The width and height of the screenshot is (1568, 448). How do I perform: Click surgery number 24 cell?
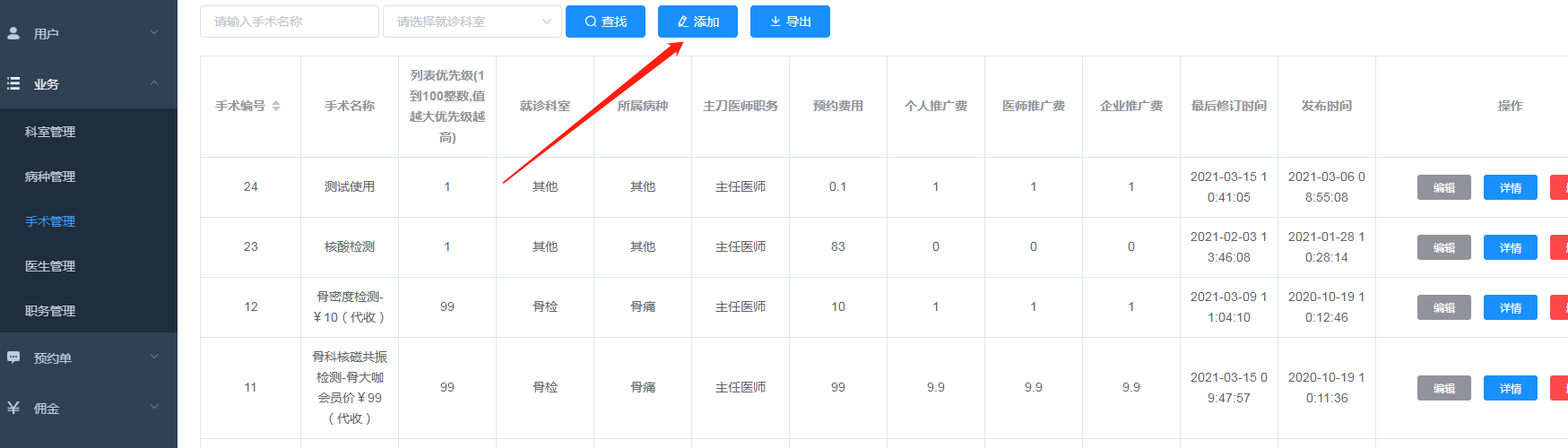[251, 186]
